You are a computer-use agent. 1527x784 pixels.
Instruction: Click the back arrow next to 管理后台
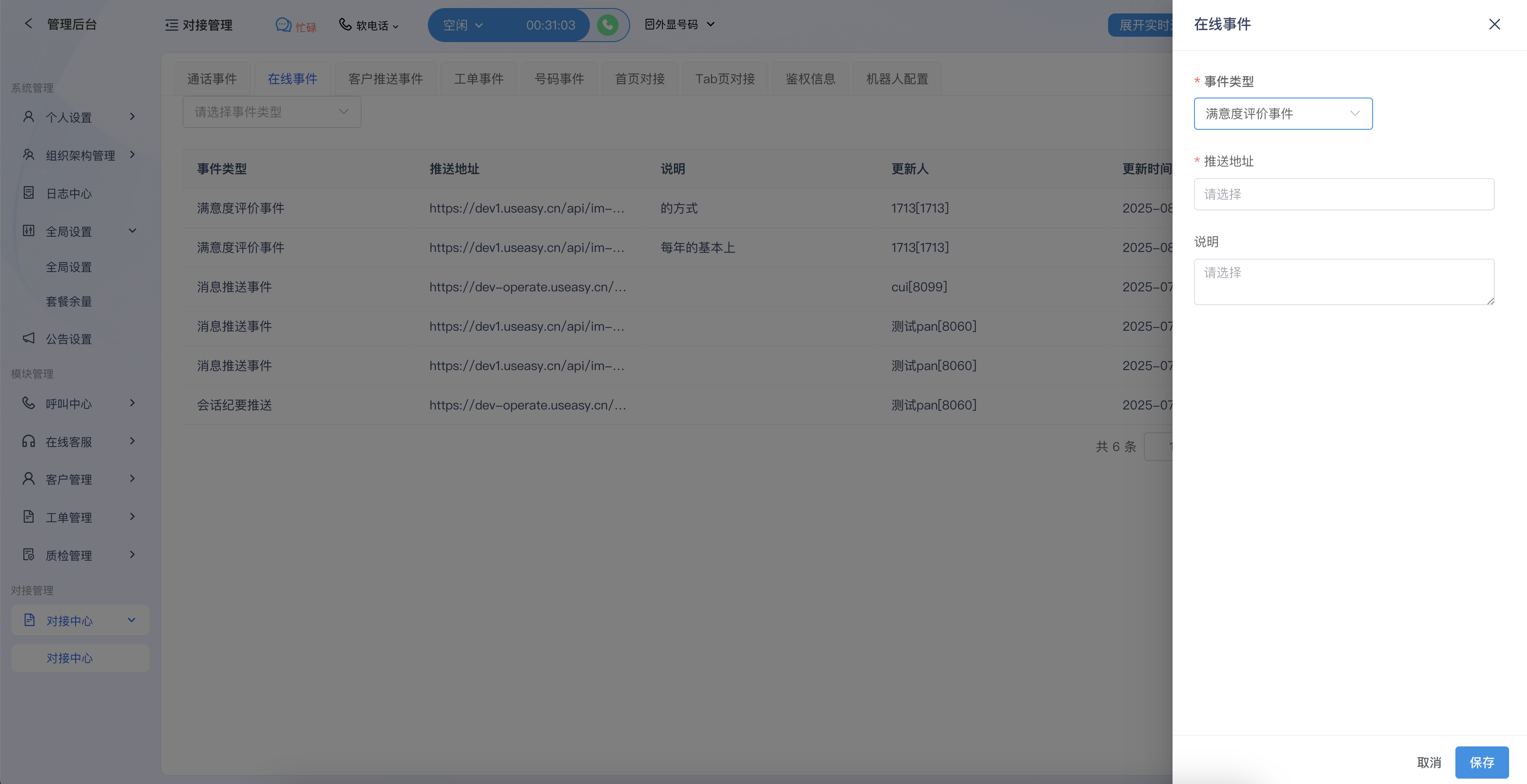point(28,24)
